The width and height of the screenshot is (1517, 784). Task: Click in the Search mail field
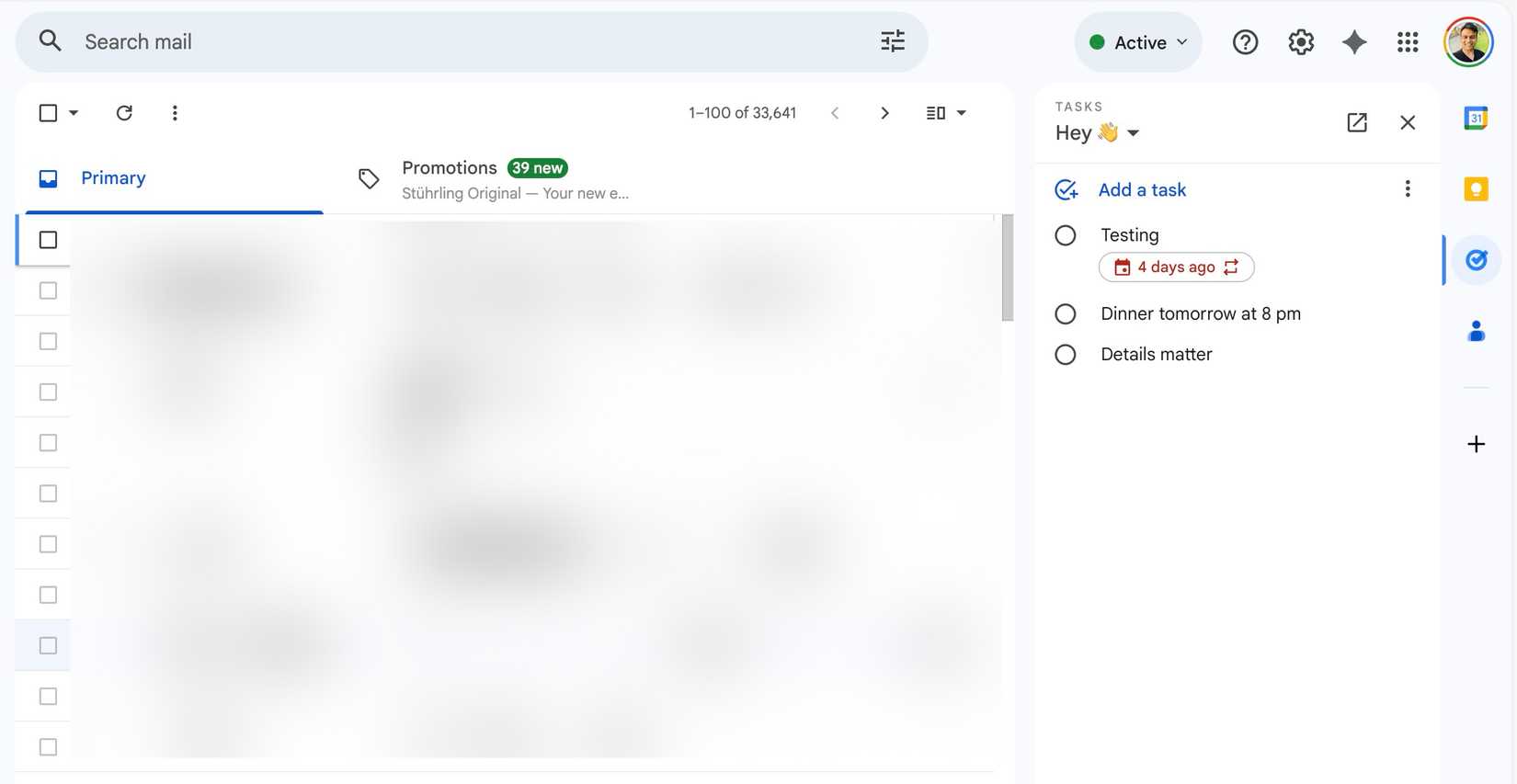(x=473, y=41)
